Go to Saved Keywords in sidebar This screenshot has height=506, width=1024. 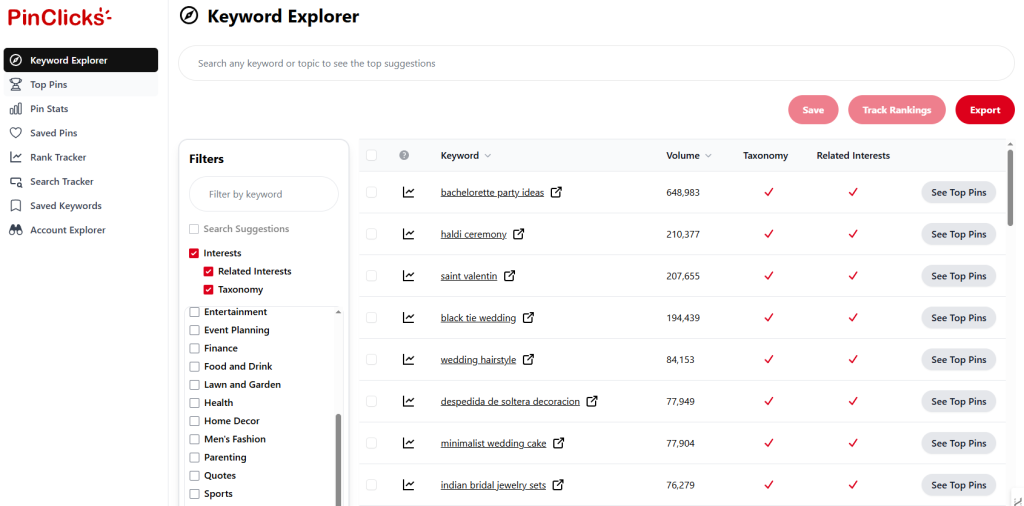coord(80,206)
